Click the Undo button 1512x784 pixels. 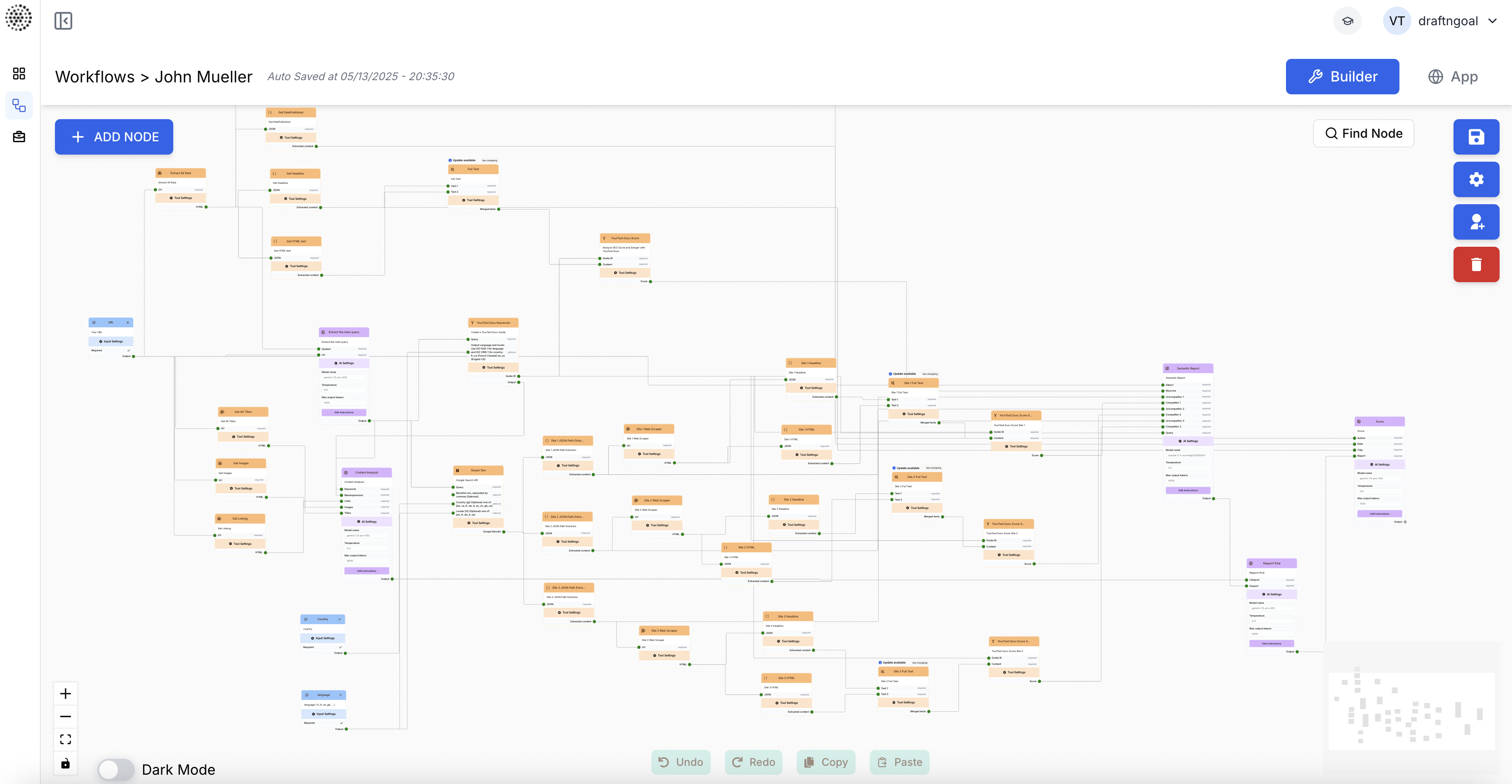click(680, 762)
